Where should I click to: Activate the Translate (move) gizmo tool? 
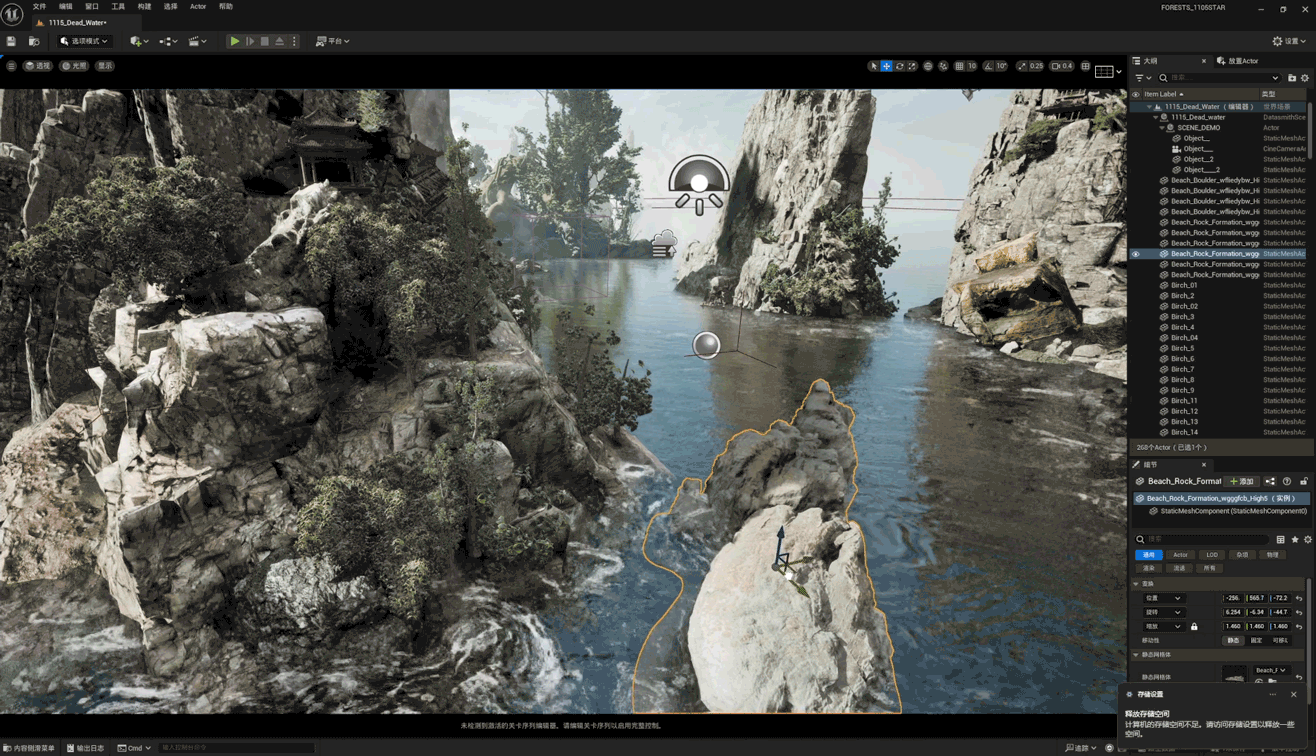pos(886,66)
